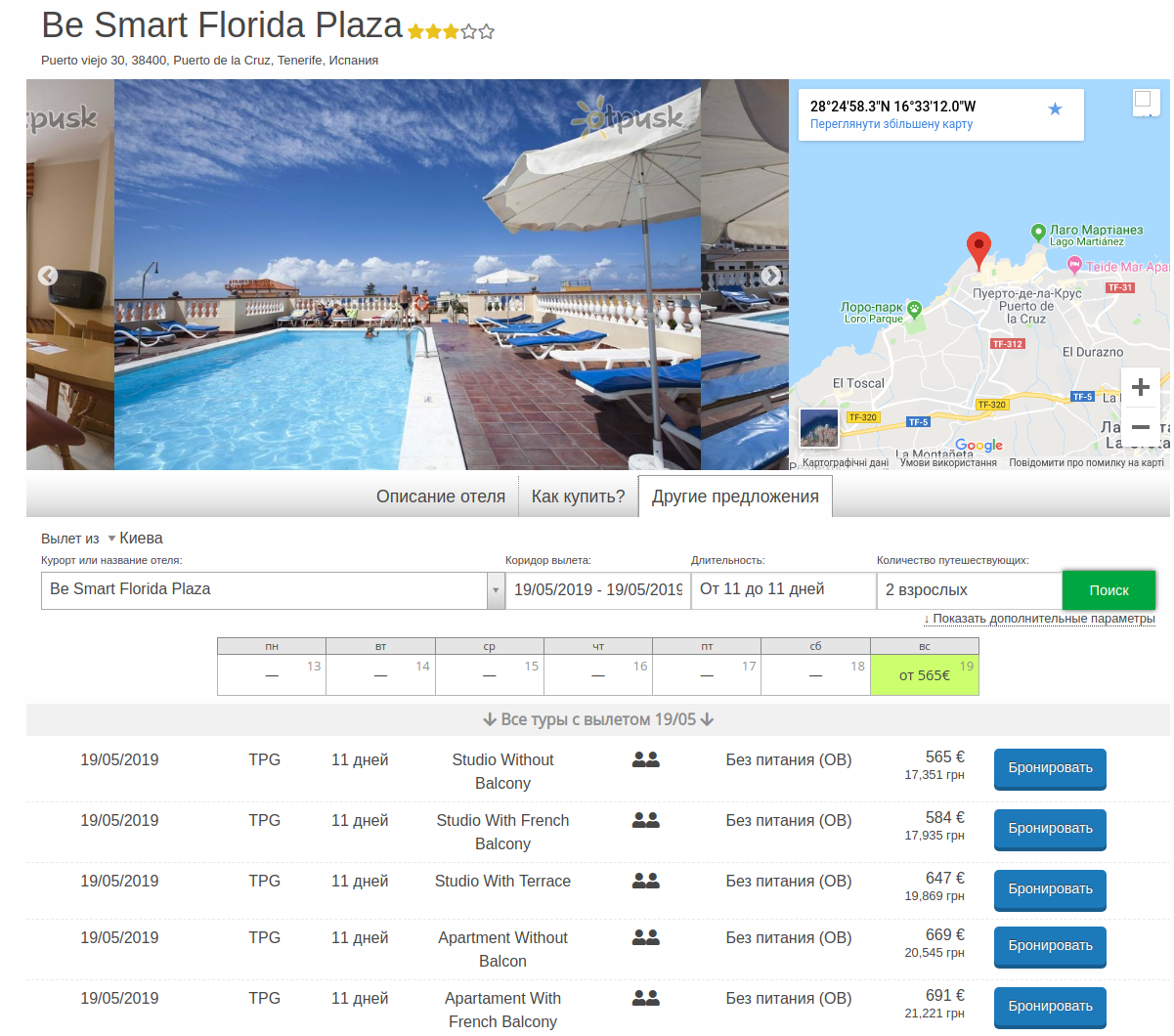The image size is (1174, 1036).
Task: Select Loro Parque marker on map
Action: click(x=914, y=310)
